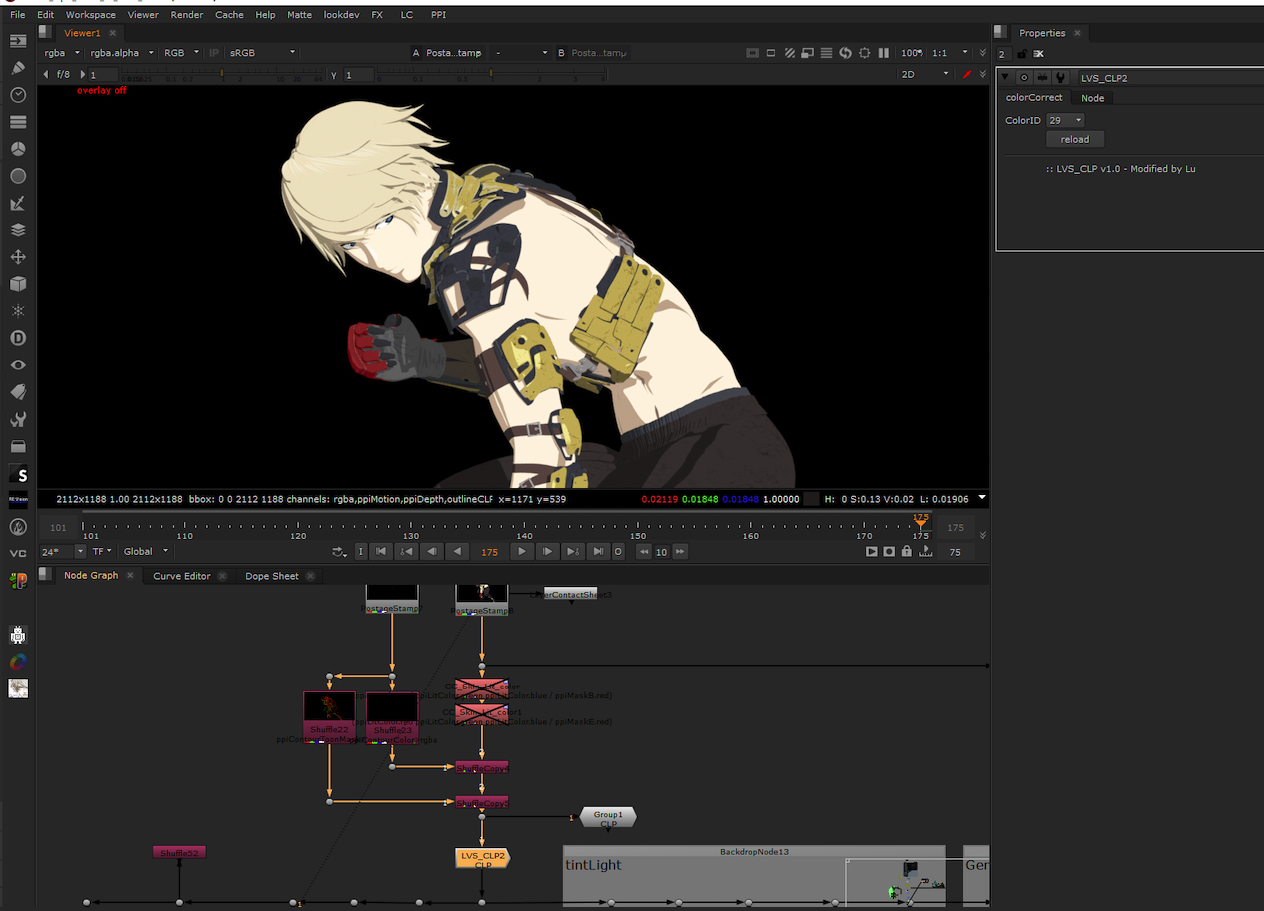Toggle the red overlay pen icon

click(x=967, y=74)
